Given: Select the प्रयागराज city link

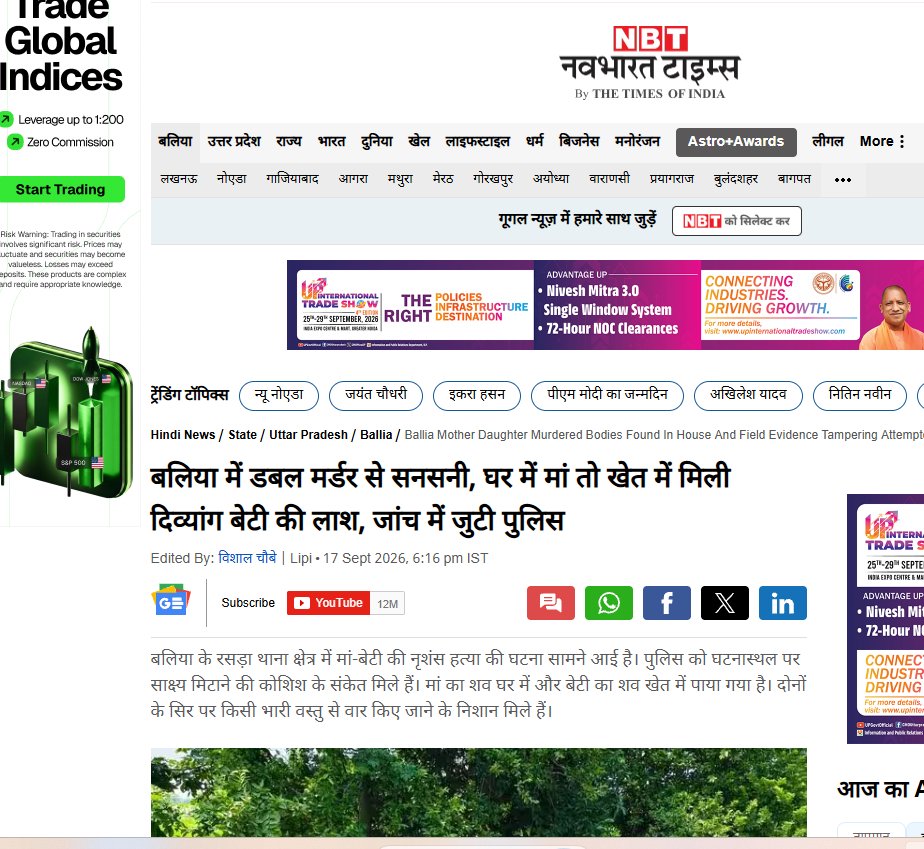Looking at the screenshot, I should [x=672, y=179].
